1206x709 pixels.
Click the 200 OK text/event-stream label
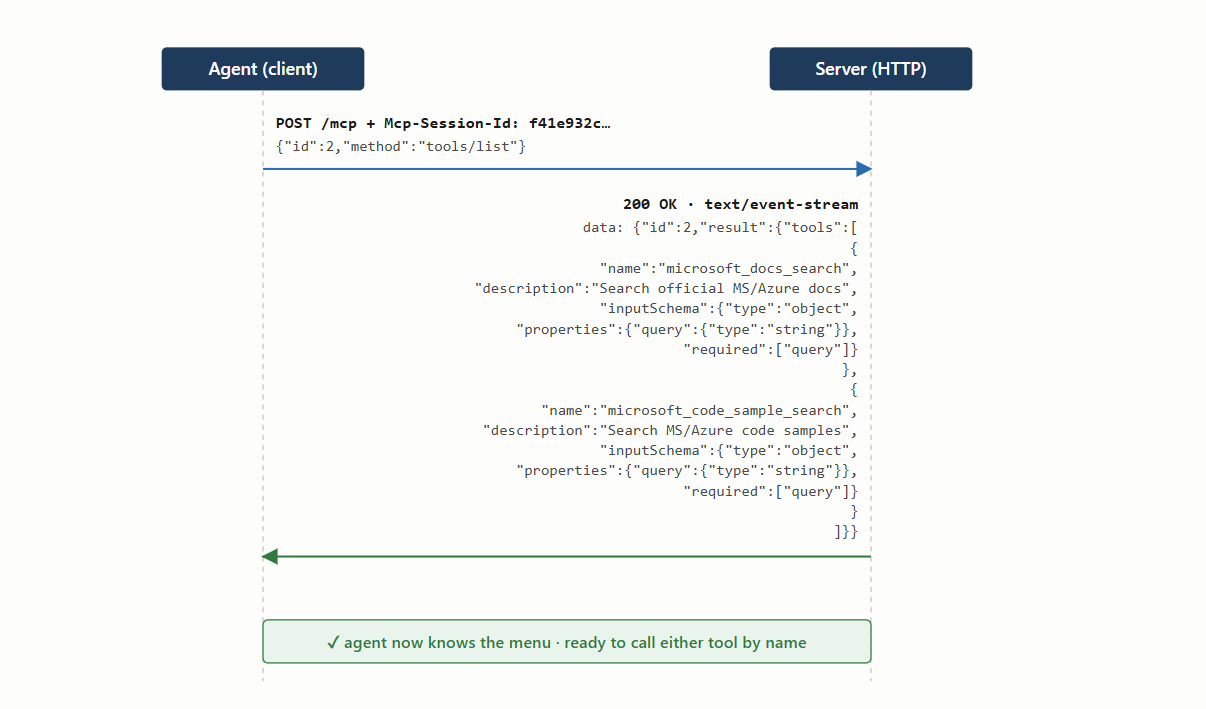click(x=740, y=204)
